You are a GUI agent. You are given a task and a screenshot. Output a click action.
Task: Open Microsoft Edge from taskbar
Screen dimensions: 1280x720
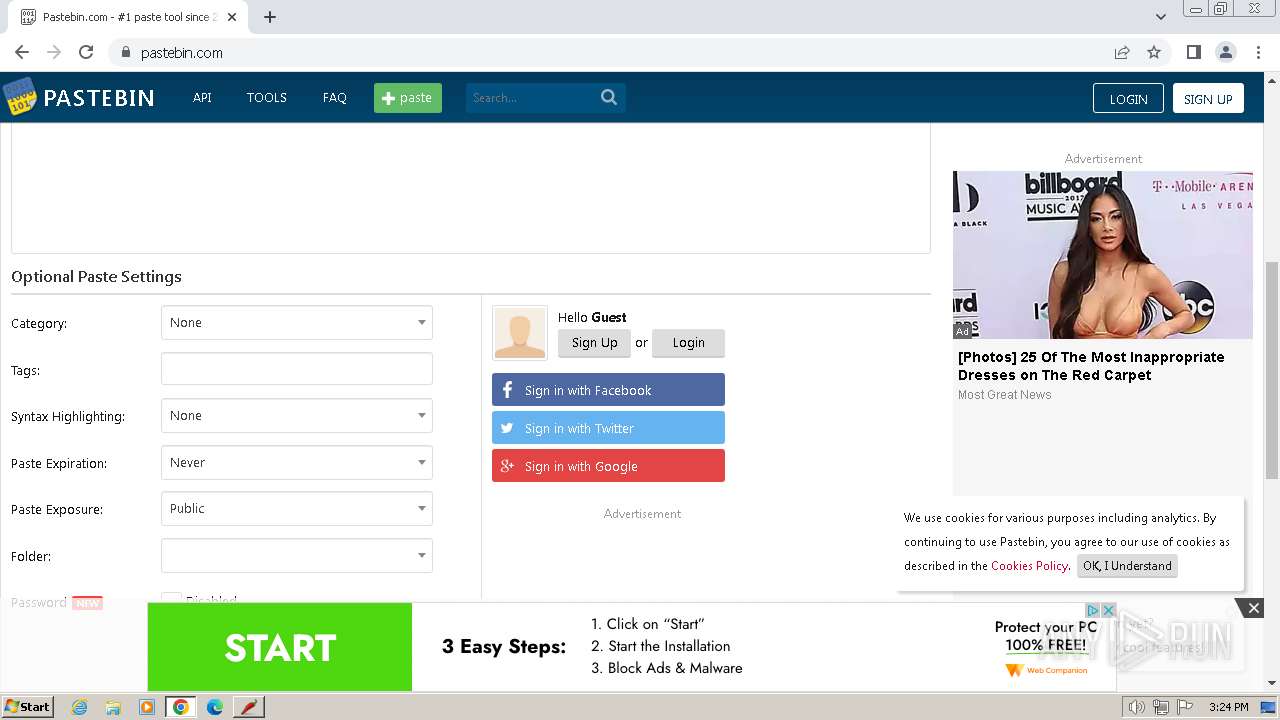pyautogui.click(x=215, y=707)
